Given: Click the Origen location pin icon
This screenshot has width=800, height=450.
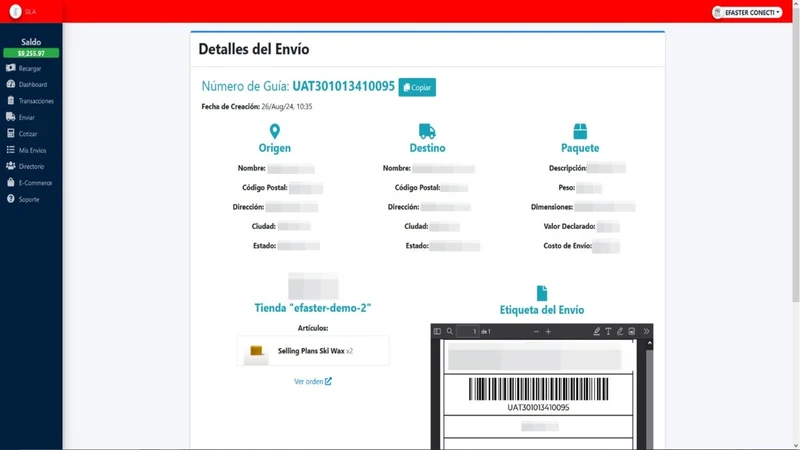Looking at the screenshot, I should coord(274,132).
